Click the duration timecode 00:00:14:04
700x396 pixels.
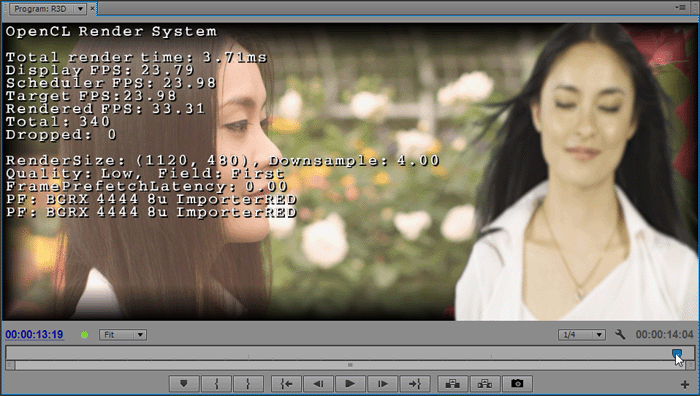point(664,334)
